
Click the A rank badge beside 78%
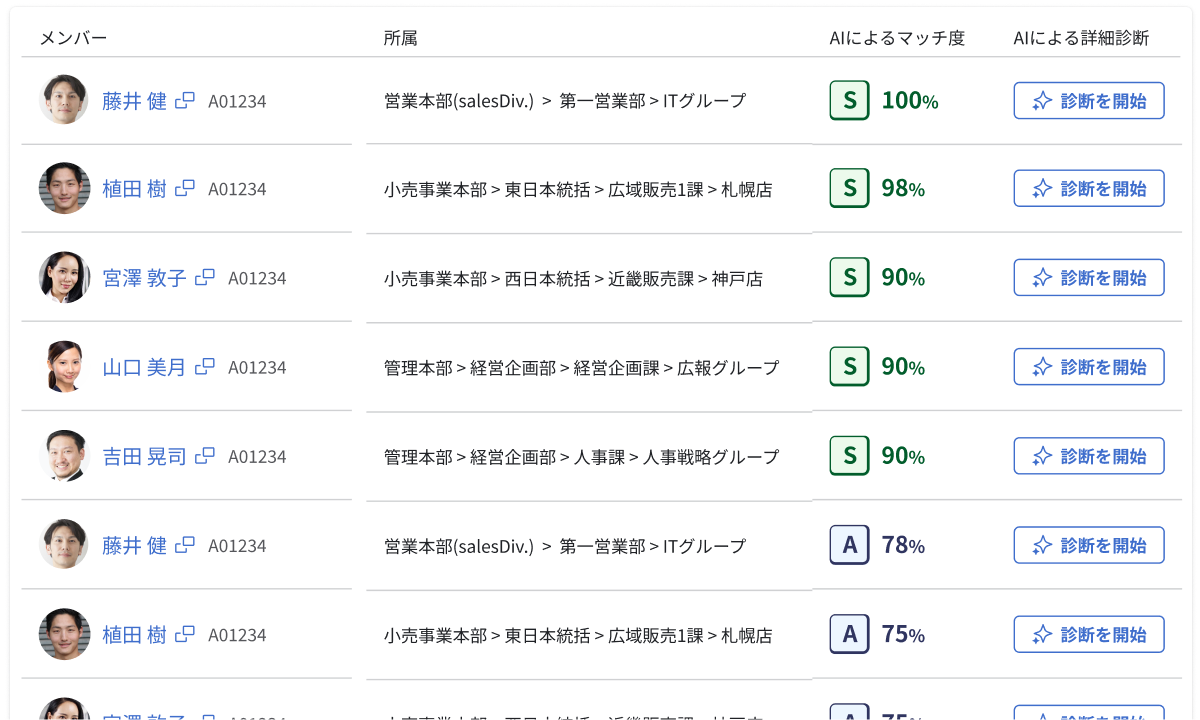pyautogui.click(x=849, y=545)
